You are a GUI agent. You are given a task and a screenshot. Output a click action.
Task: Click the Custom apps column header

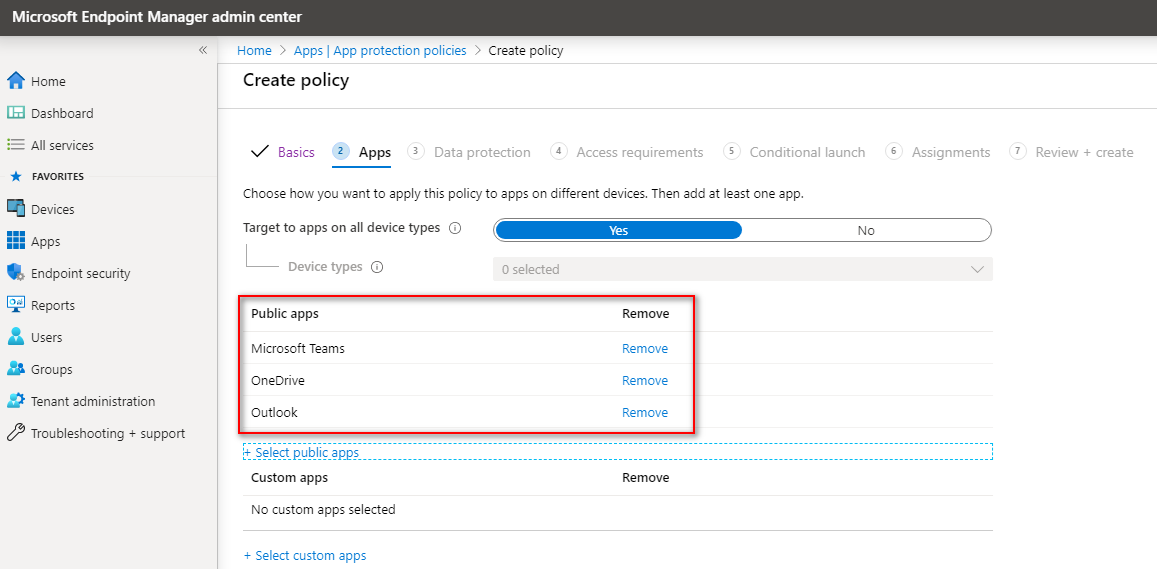[289, 477]
